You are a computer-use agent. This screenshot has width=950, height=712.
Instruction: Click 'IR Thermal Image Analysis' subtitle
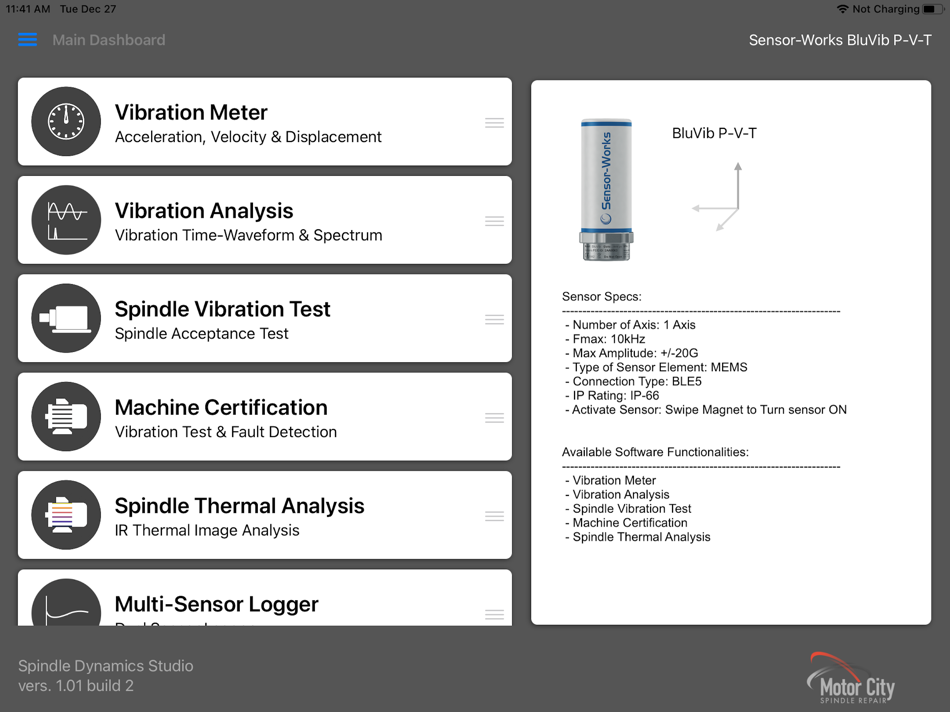[207, 530]
